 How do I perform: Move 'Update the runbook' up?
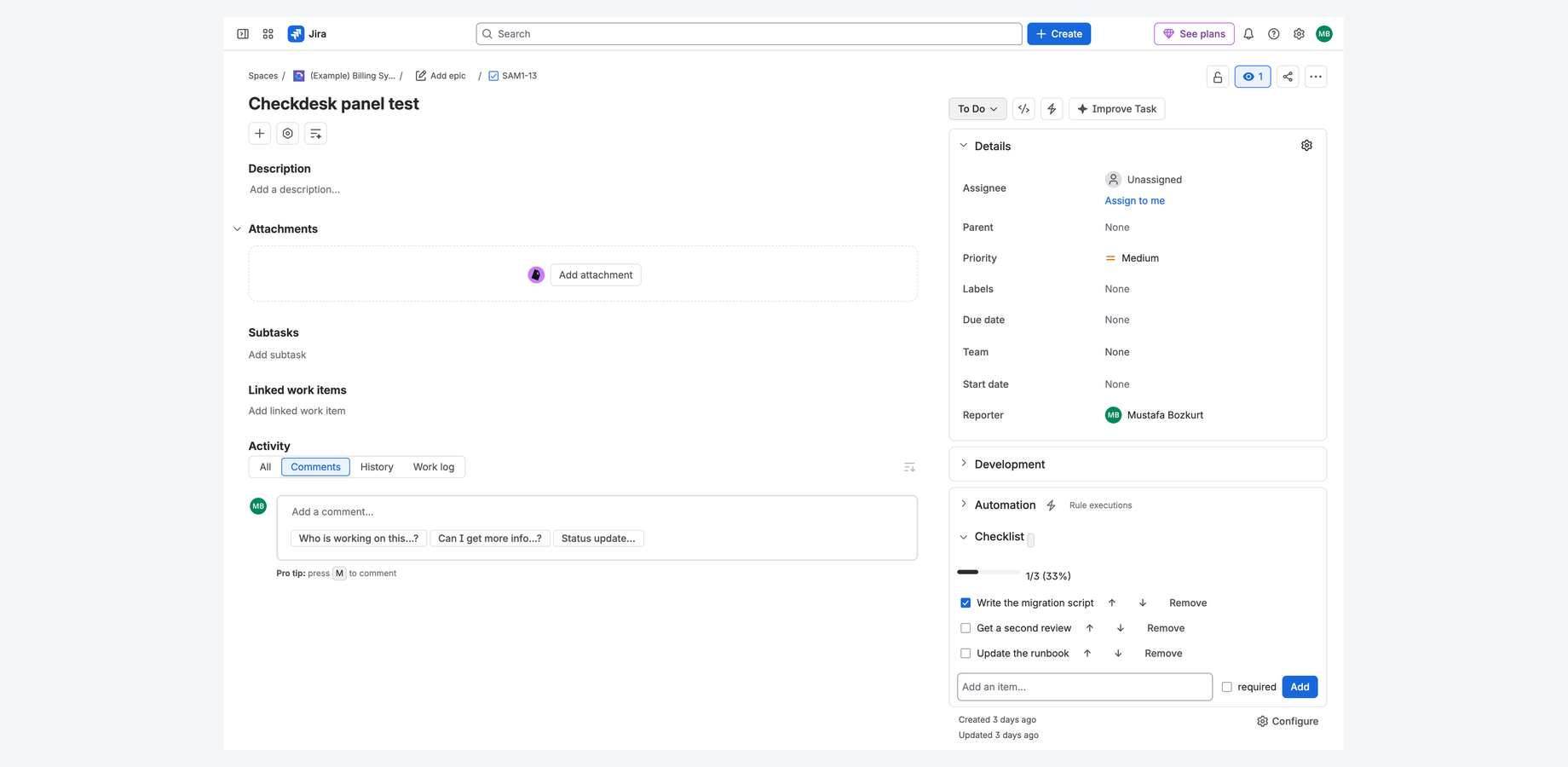1087,654
